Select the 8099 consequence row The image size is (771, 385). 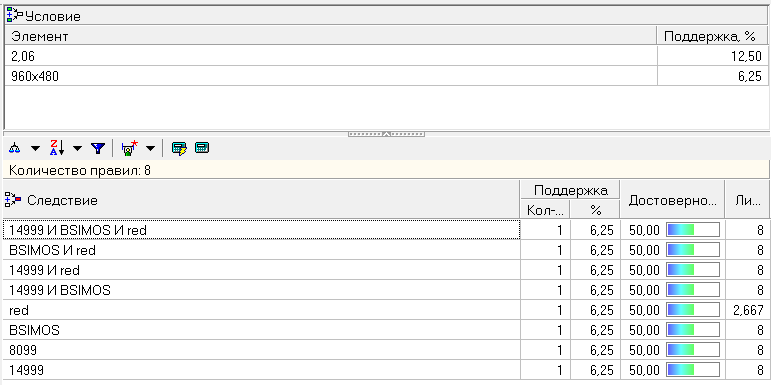pos(262,350)
